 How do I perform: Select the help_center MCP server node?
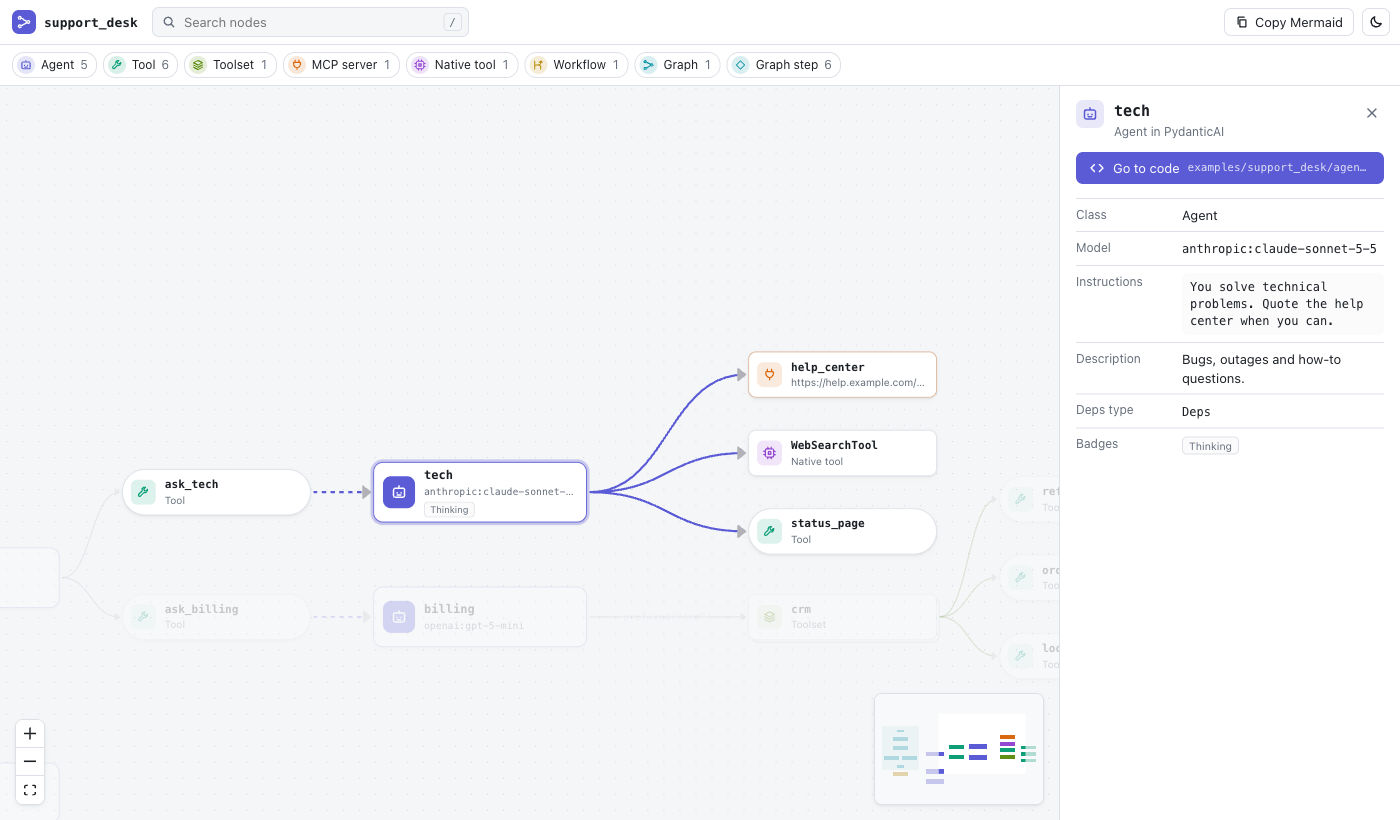coord(843,375)
